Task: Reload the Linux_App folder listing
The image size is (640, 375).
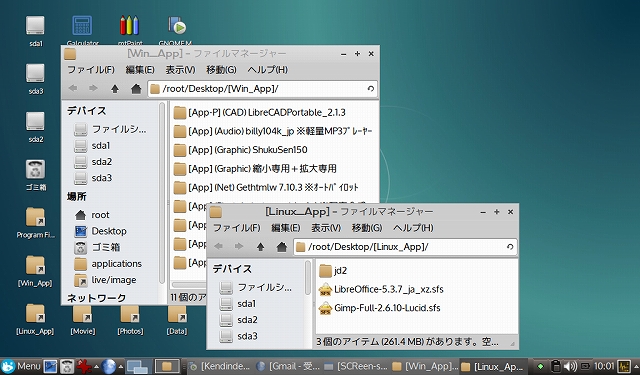Action: pos(510,246)
